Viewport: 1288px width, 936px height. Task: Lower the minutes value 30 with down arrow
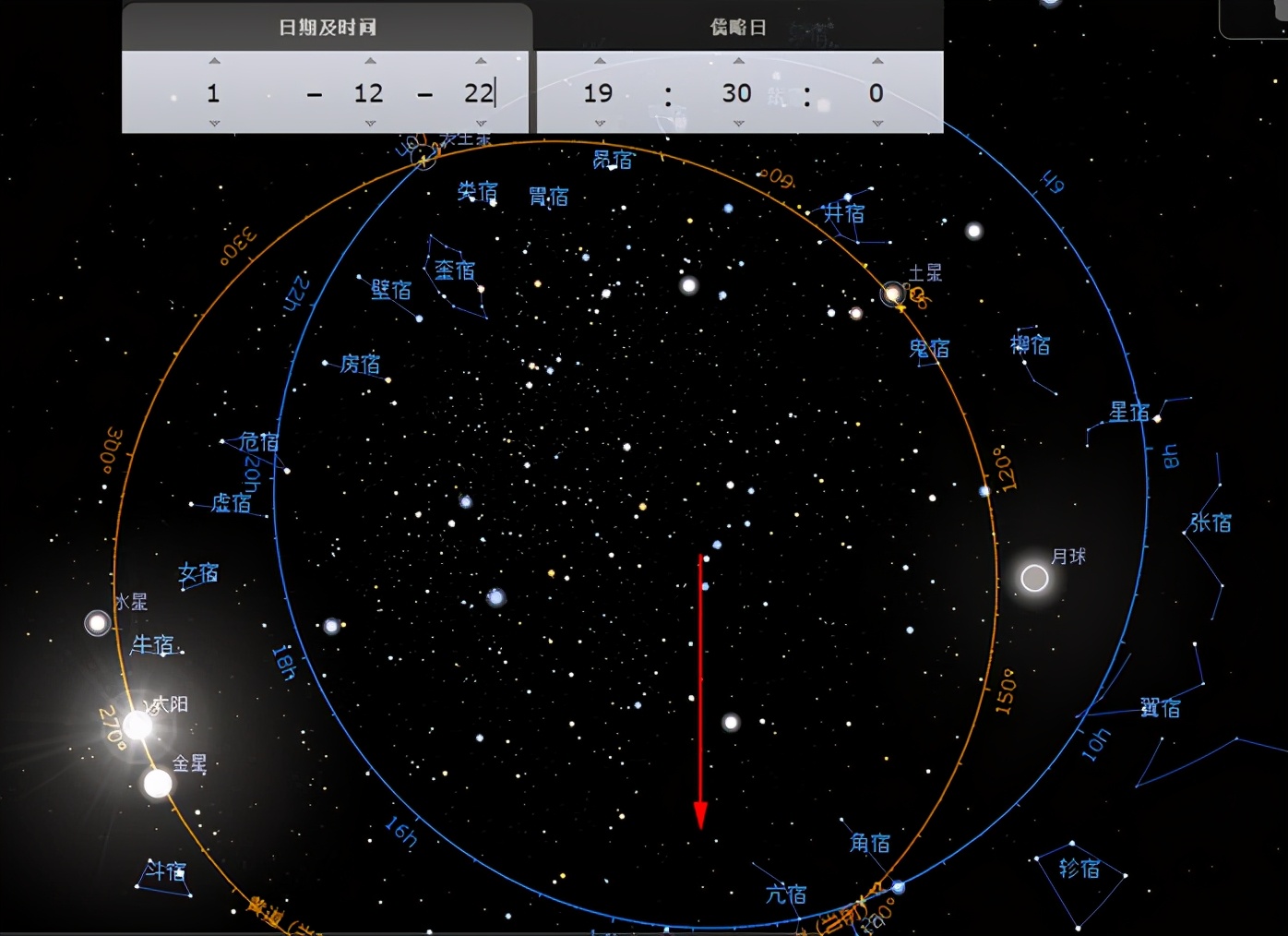[x=738, y=124]
